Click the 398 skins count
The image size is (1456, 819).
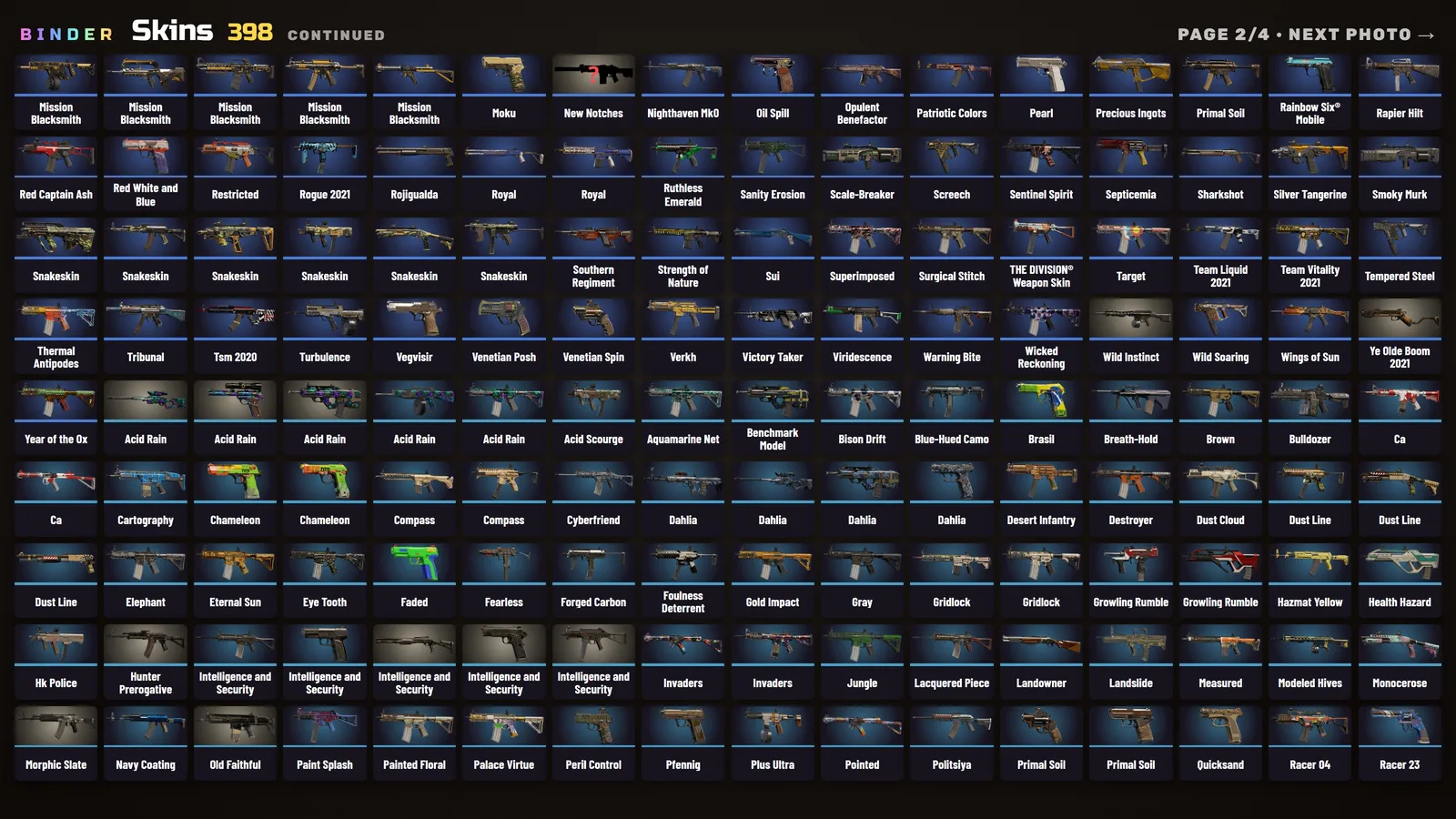coord(250,32)
